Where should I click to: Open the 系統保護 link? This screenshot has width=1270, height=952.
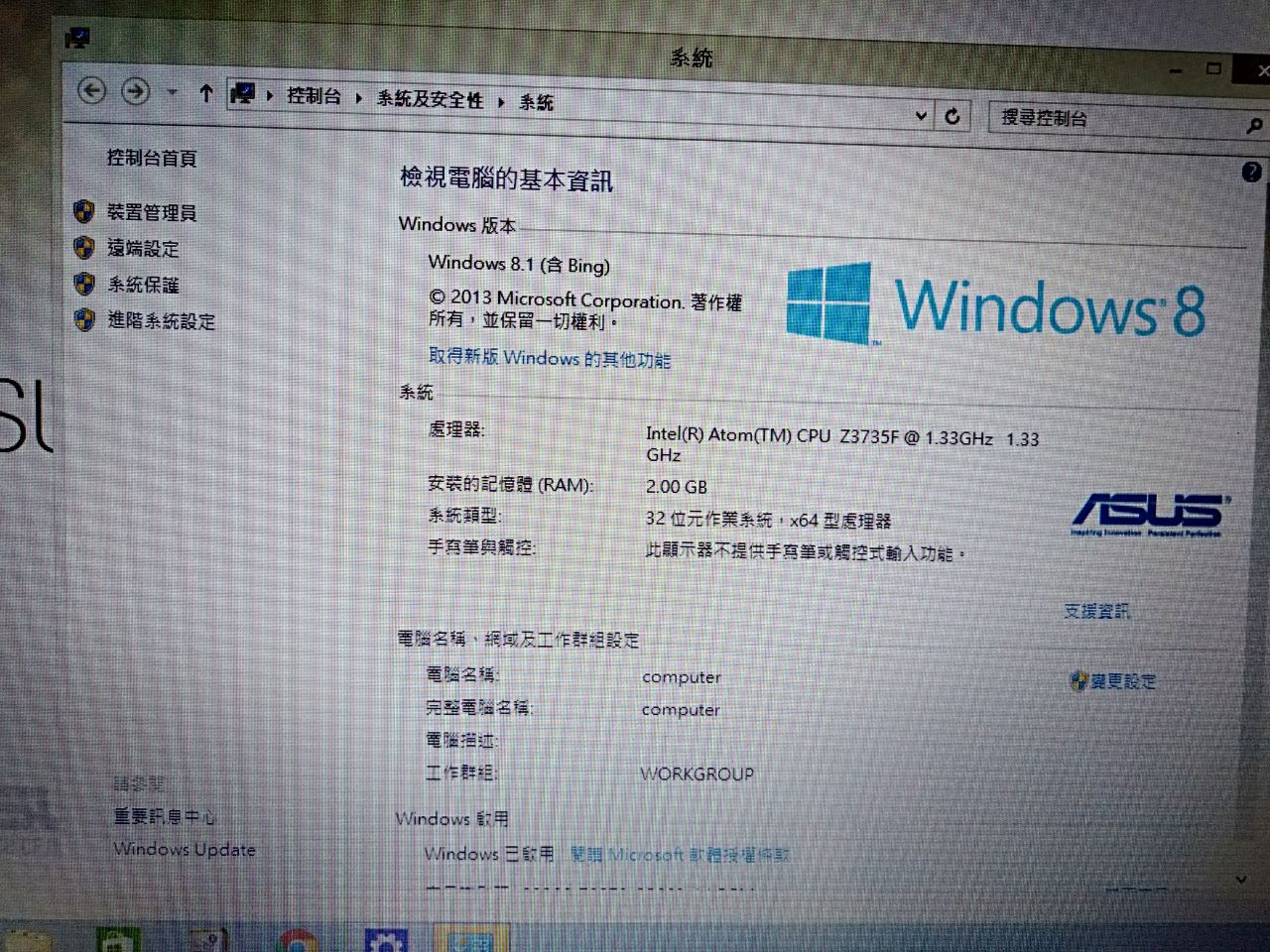pos(143,285)
